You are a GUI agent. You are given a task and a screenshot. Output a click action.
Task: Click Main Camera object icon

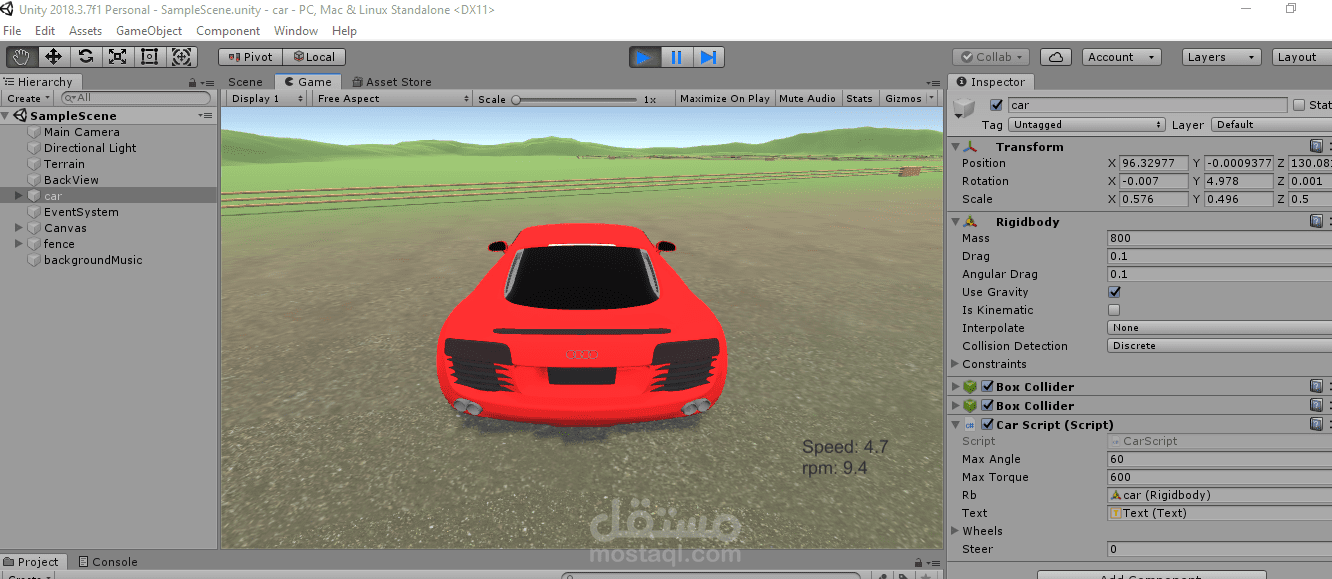pos(34,132)
